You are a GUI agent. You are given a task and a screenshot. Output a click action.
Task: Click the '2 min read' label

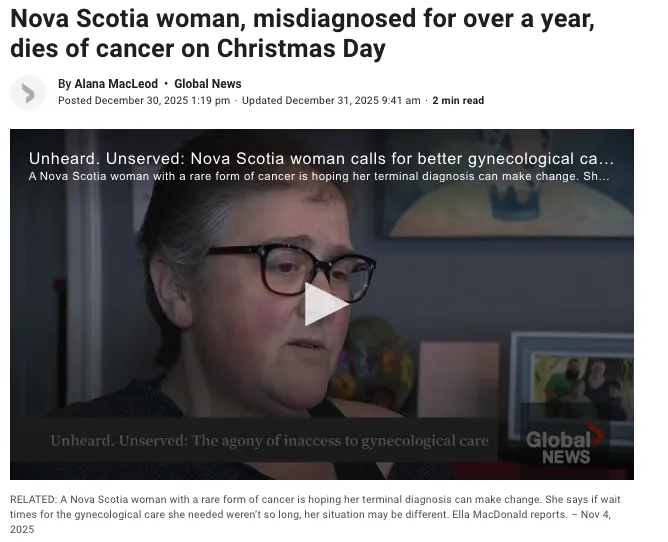458,101
